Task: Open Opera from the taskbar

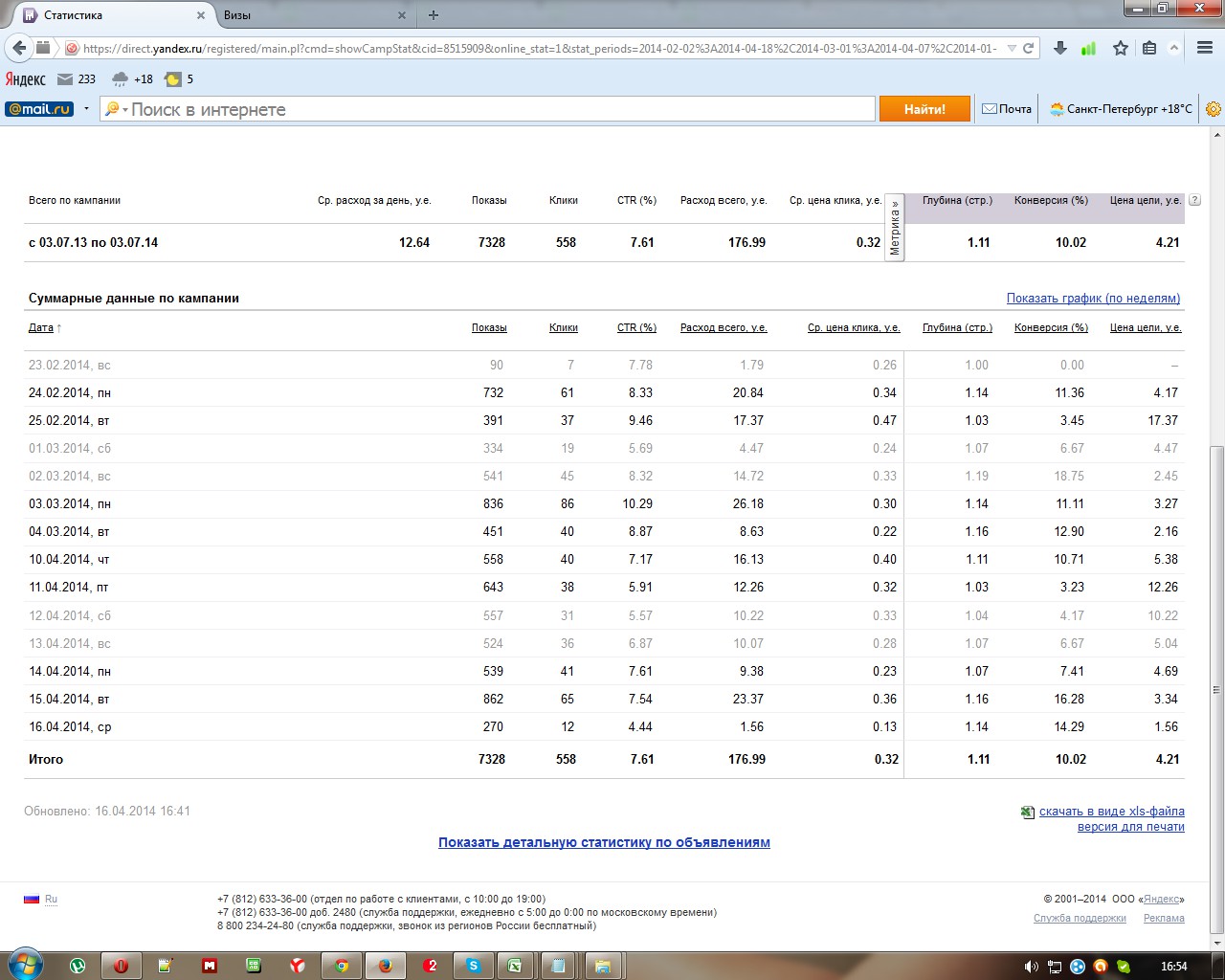Action: tap(122, 966)
